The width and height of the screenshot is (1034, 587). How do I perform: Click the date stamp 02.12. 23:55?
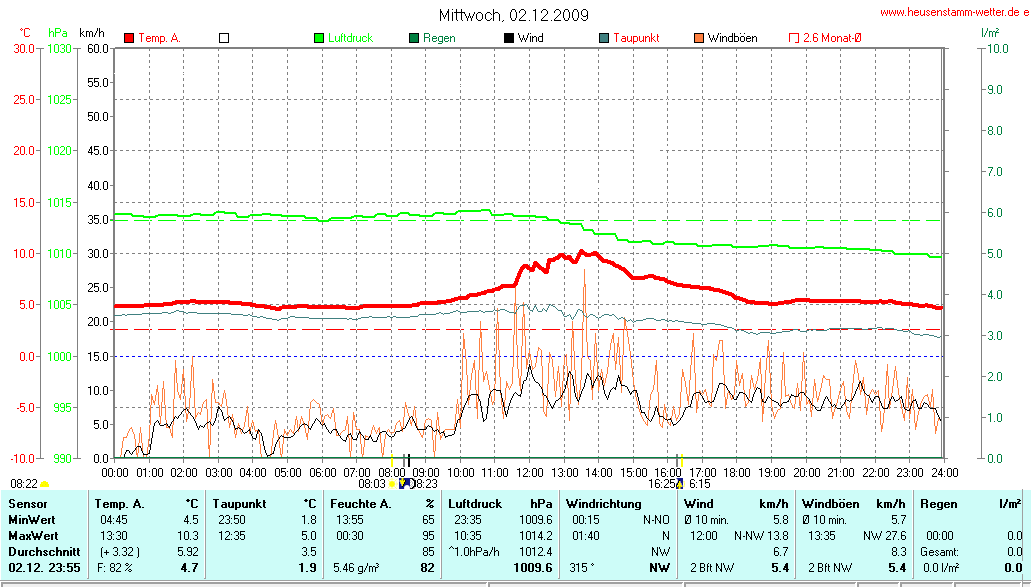pyautogui.click(x=43, y=568)
